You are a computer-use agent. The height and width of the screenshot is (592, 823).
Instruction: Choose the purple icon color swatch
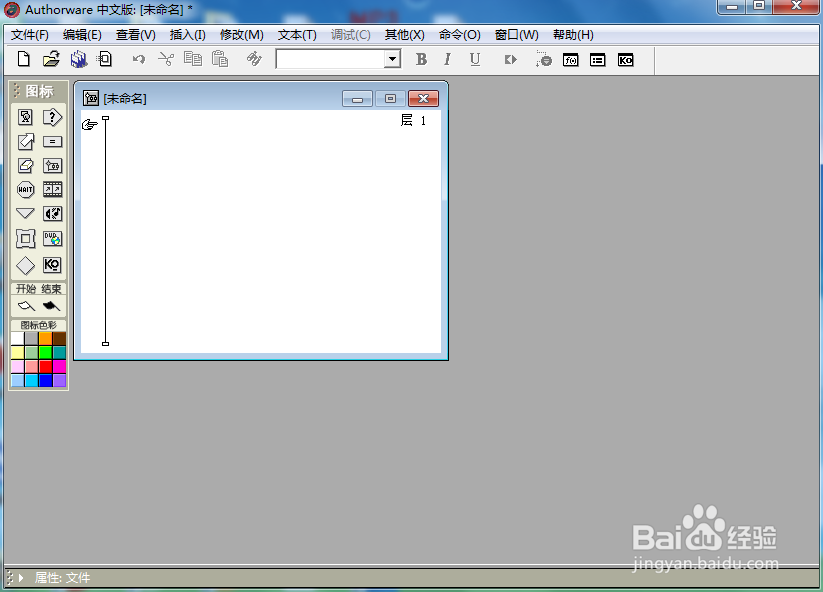[59, 380]
